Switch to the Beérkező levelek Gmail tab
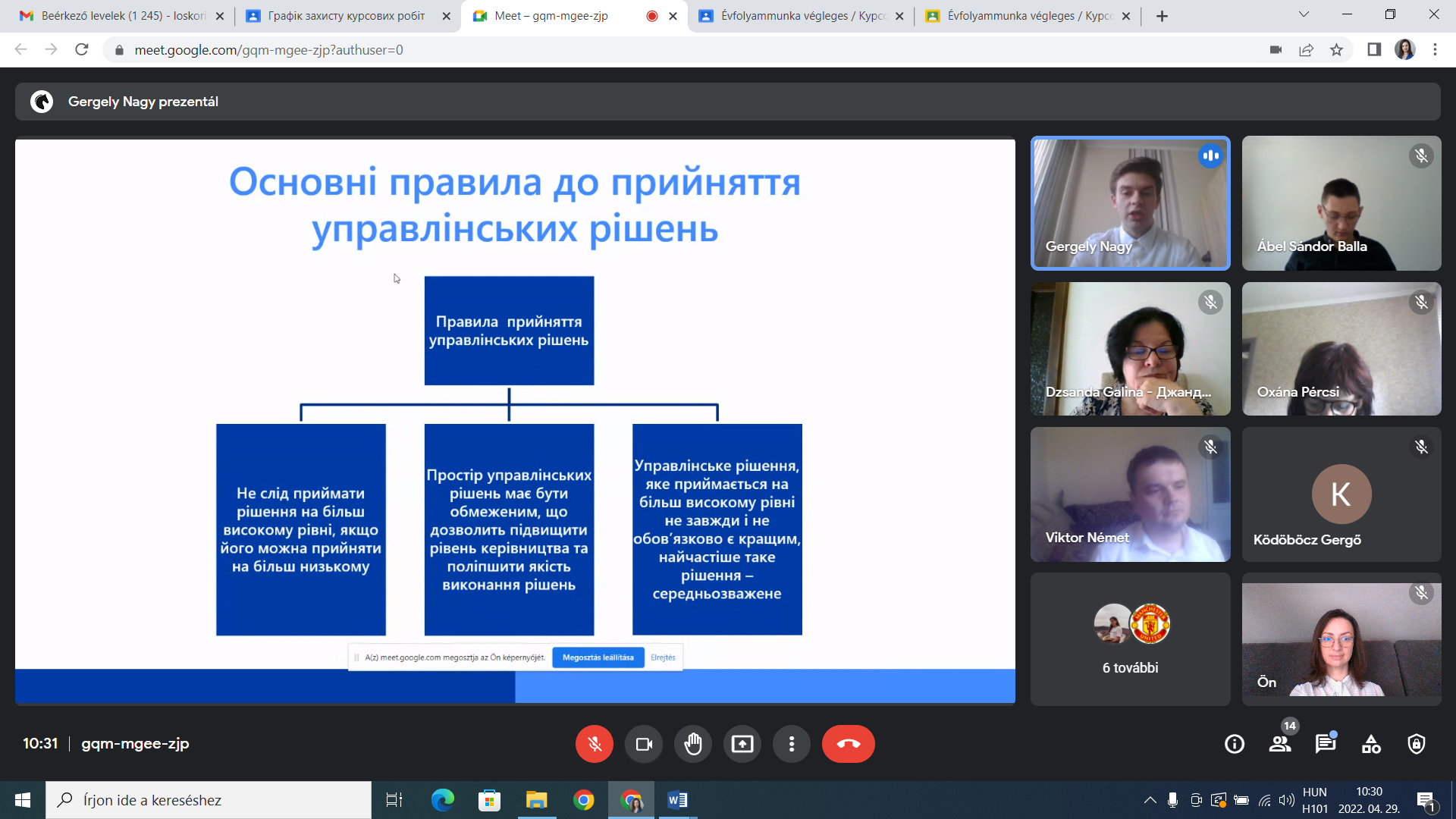The height and width of the screenshot is (819, 1456). click(x=121, y=16)
